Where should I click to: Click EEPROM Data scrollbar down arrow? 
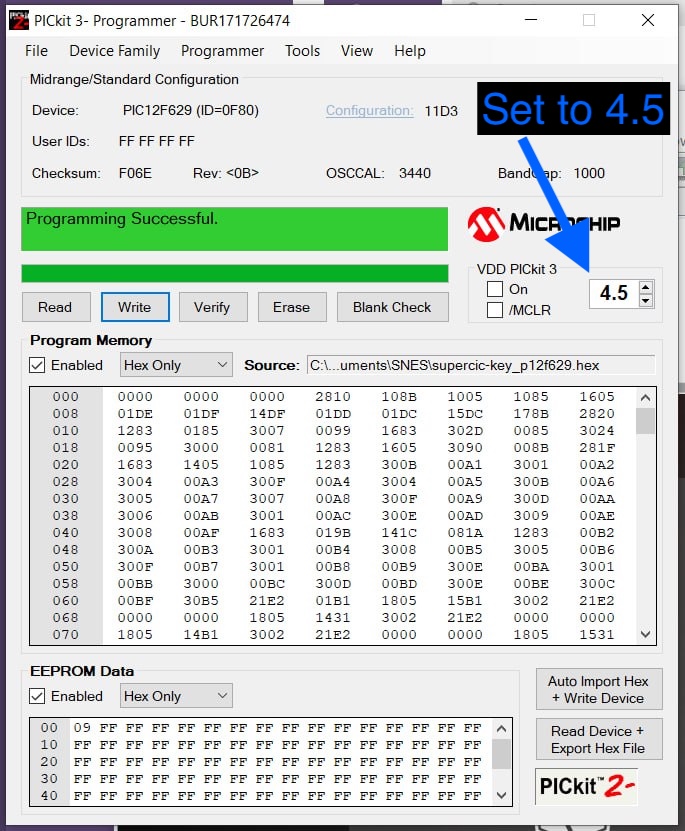click(x=501, y=795)
